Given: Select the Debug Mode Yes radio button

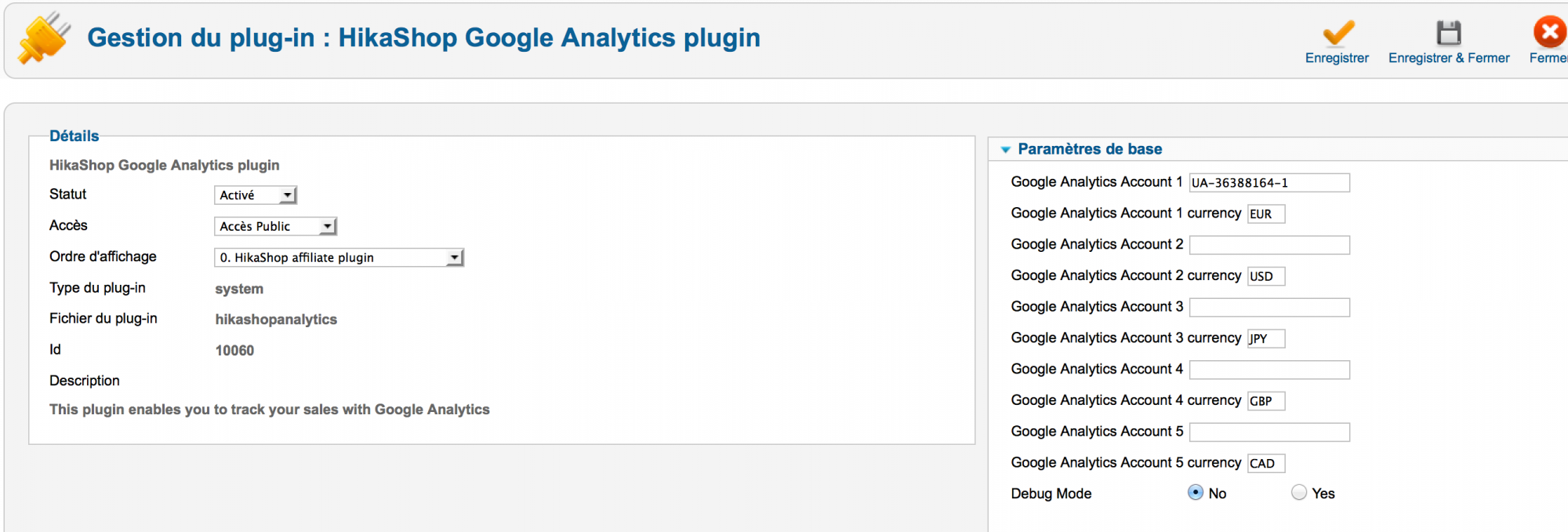Looking at the screenshot, I should 1299,493.
